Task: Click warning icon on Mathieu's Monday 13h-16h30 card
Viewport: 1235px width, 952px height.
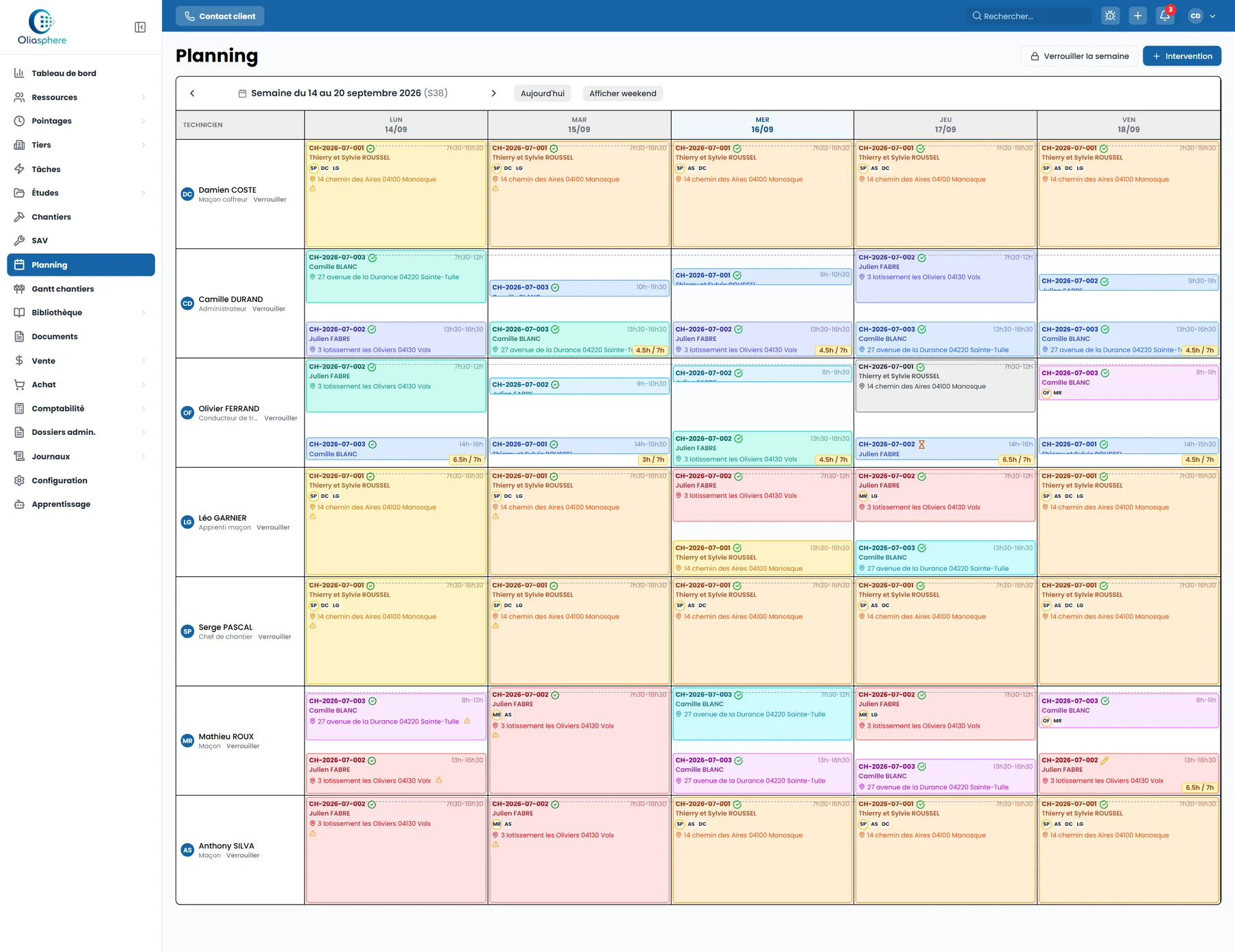Action: click(439, 780)
